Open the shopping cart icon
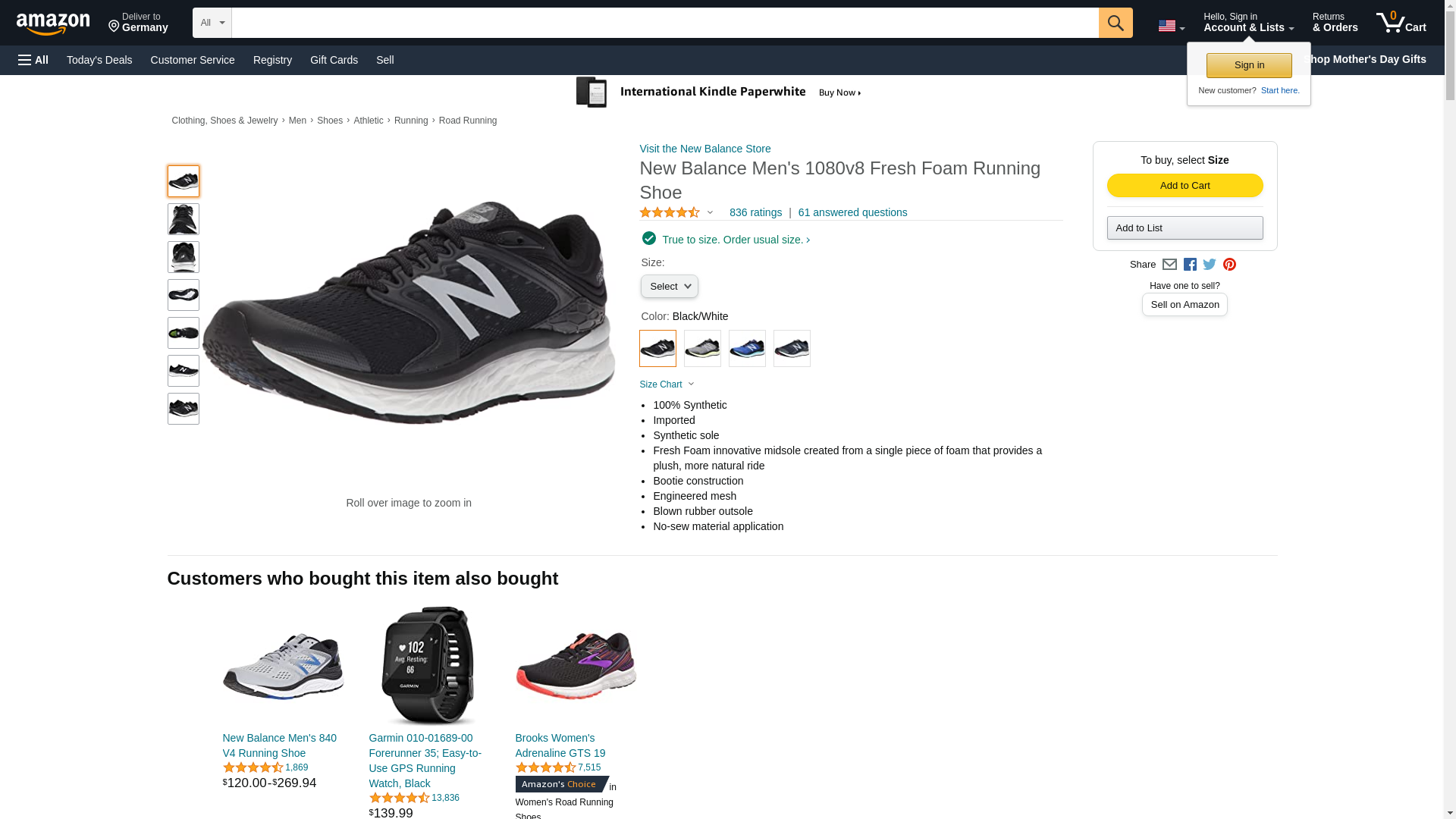 (x=1400, y=23)
